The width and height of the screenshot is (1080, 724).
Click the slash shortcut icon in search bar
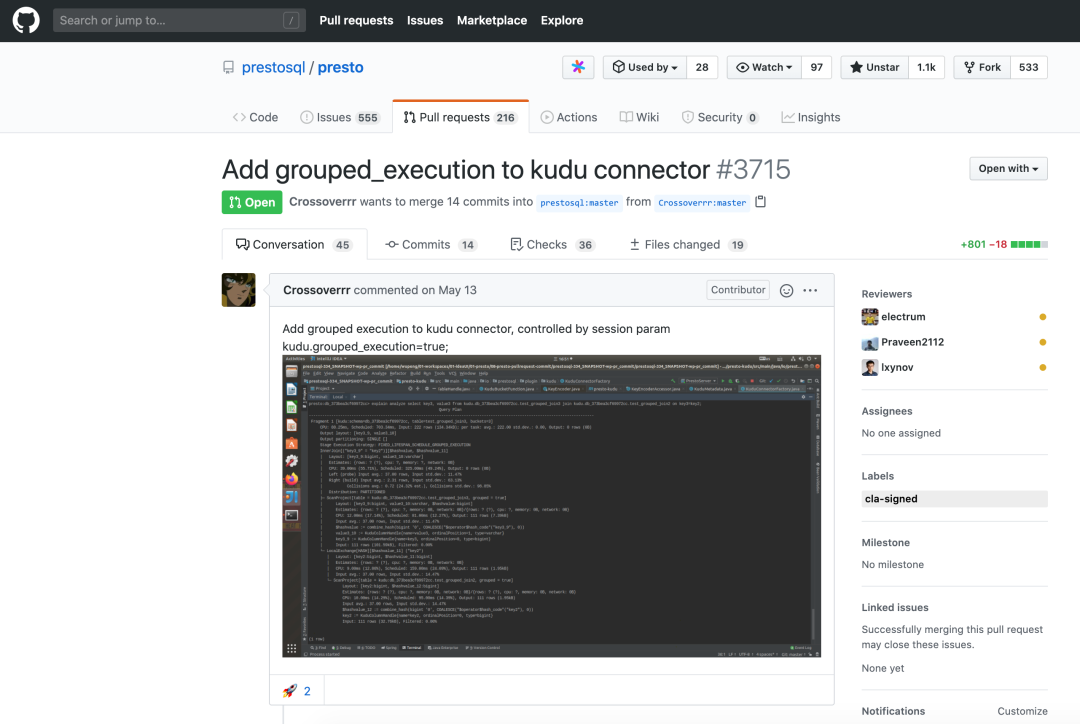291,21
